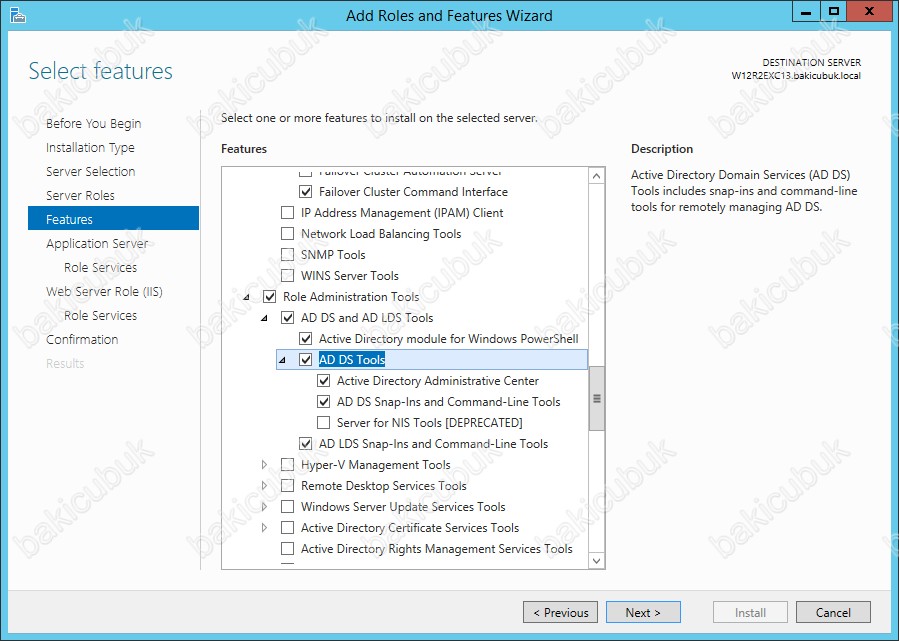Click destination server name W12R2EXC13.bakicubuk.local

[796, 75]
